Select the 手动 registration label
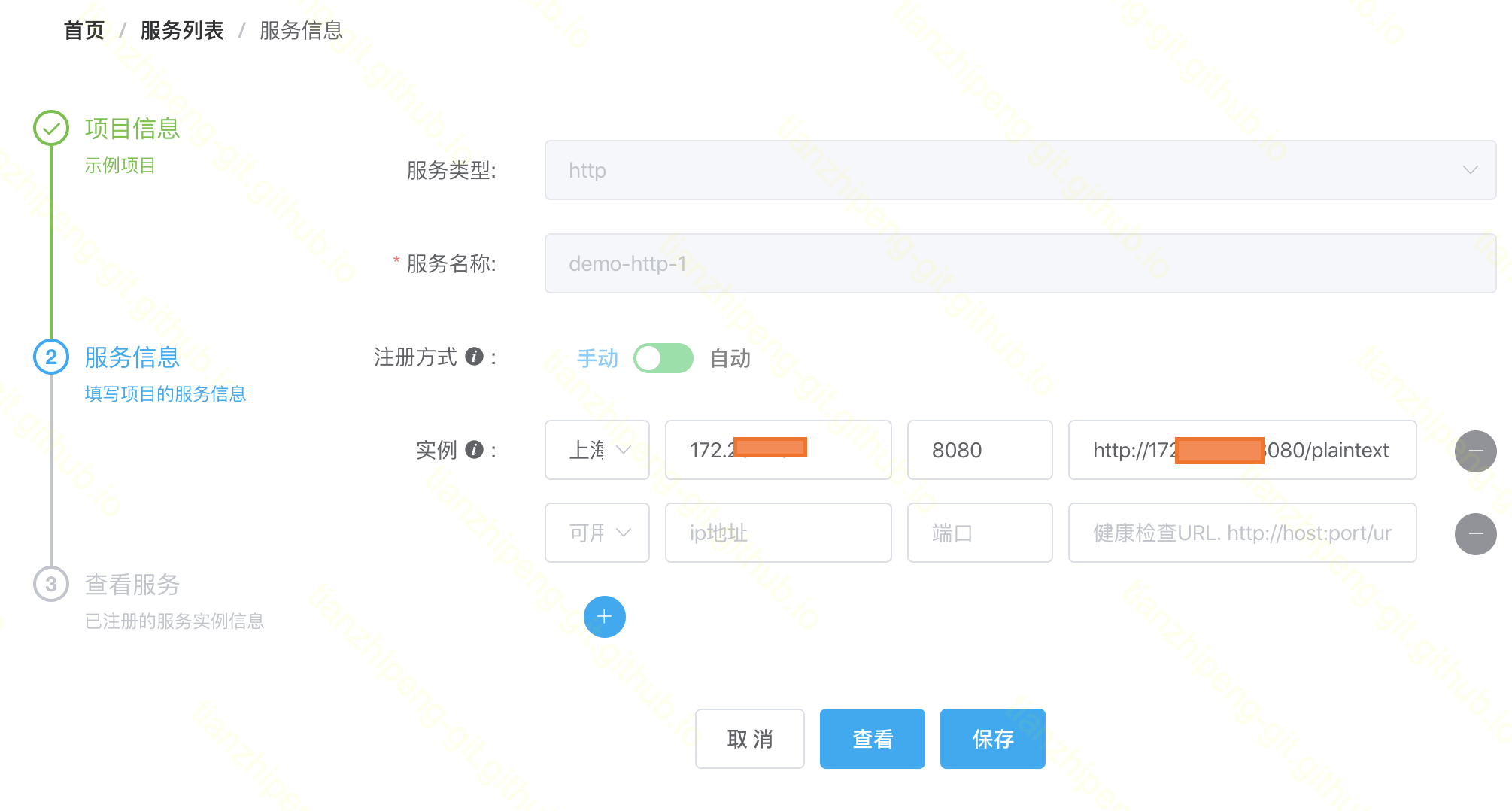Viewport: 1512px width, 811px height. click(597, 358)
